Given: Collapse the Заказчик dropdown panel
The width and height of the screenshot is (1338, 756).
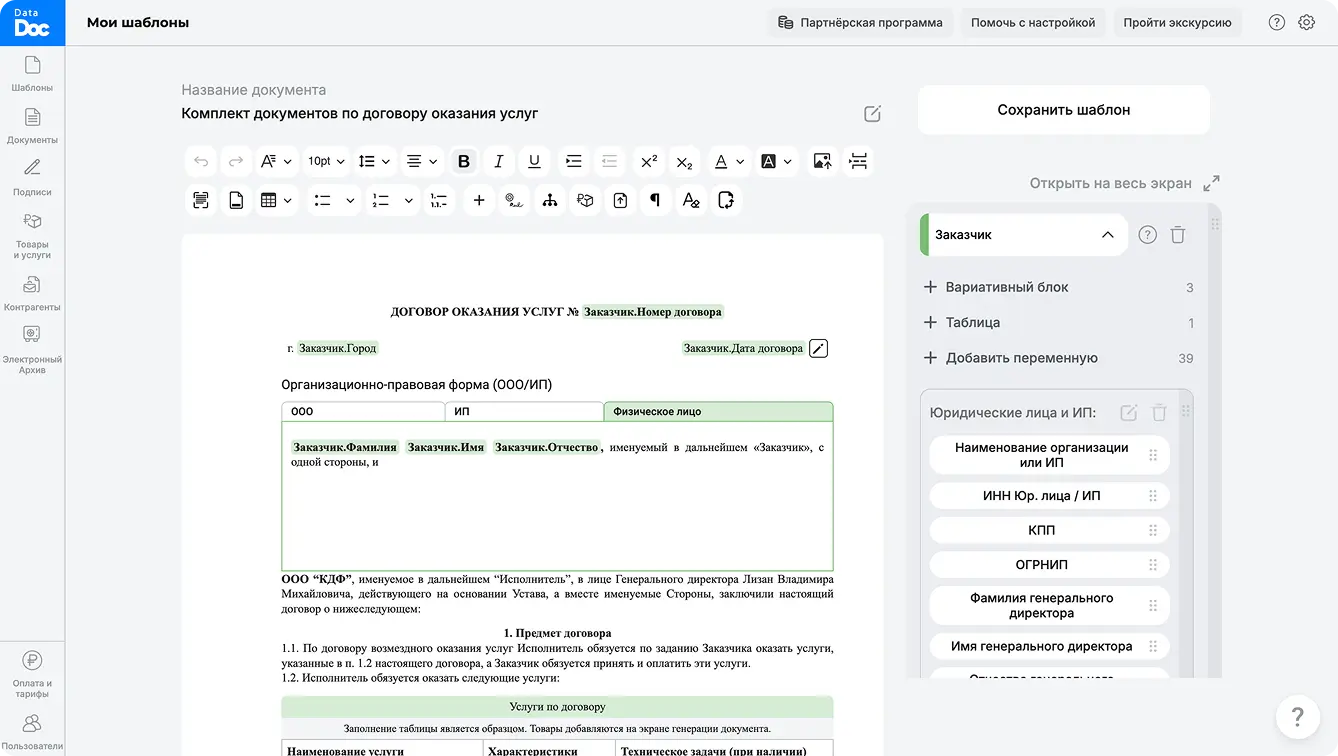Looking at the screenshot, I should [1107, 235].
